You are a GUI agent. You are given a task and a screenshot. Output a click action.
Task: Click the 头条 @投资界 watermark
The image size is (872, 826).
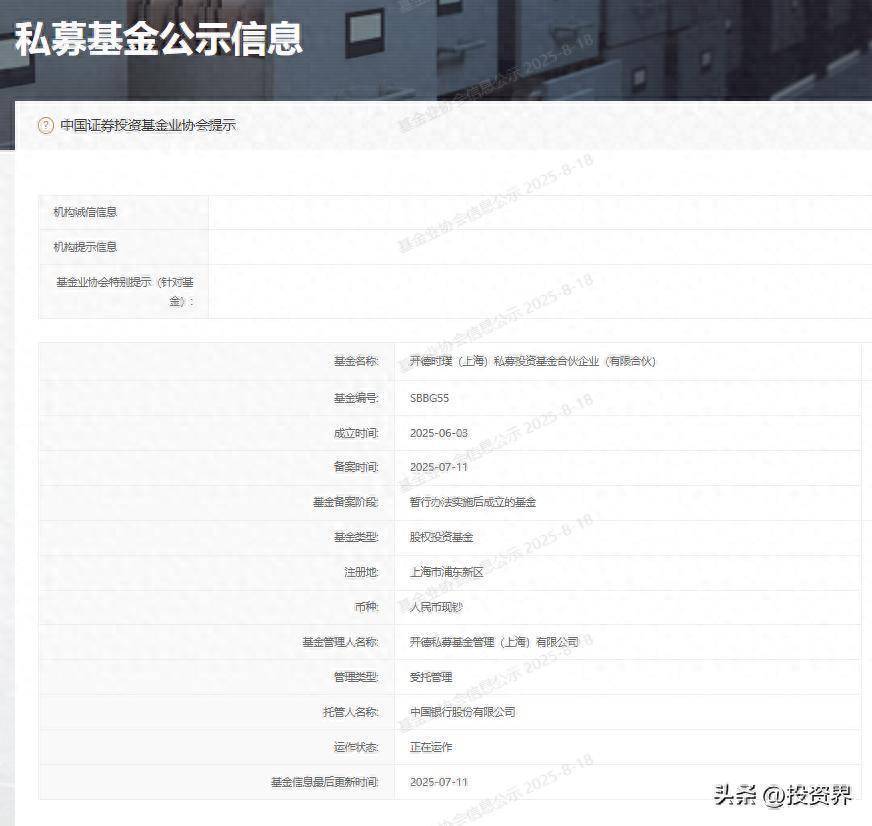tap(782, 795)
